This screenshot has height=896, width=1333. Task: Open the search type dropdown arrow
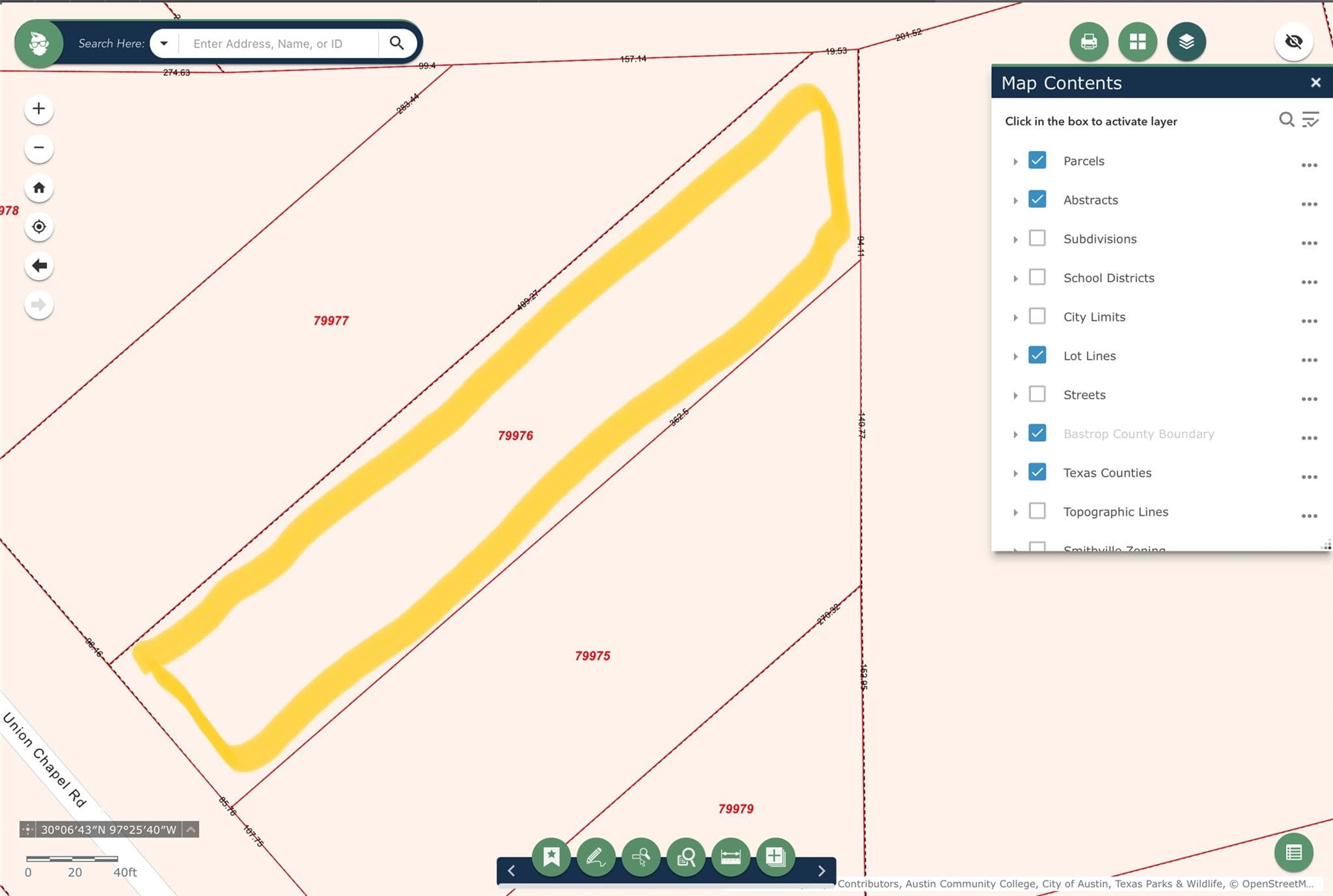point(164,44)
